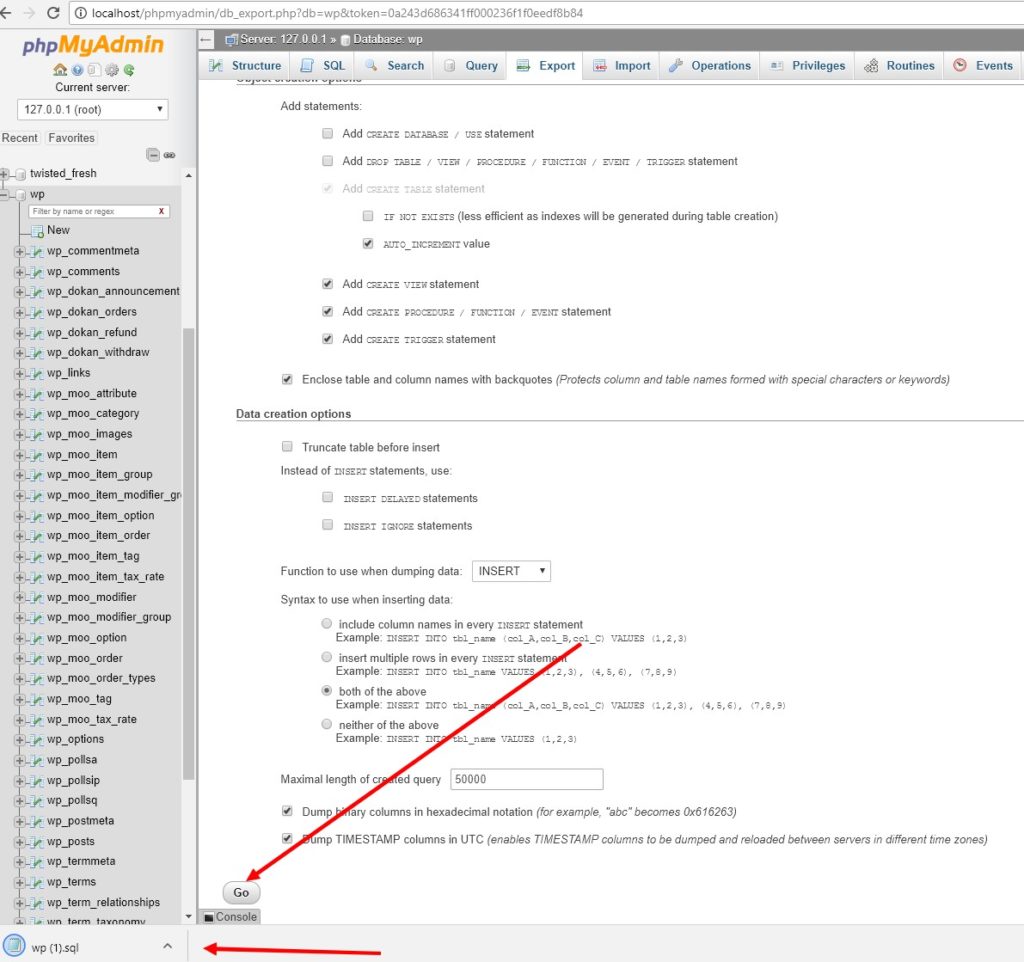Expand wp_moo_category table node
This screenshot has height=962, width=1024.
point(20,414)
